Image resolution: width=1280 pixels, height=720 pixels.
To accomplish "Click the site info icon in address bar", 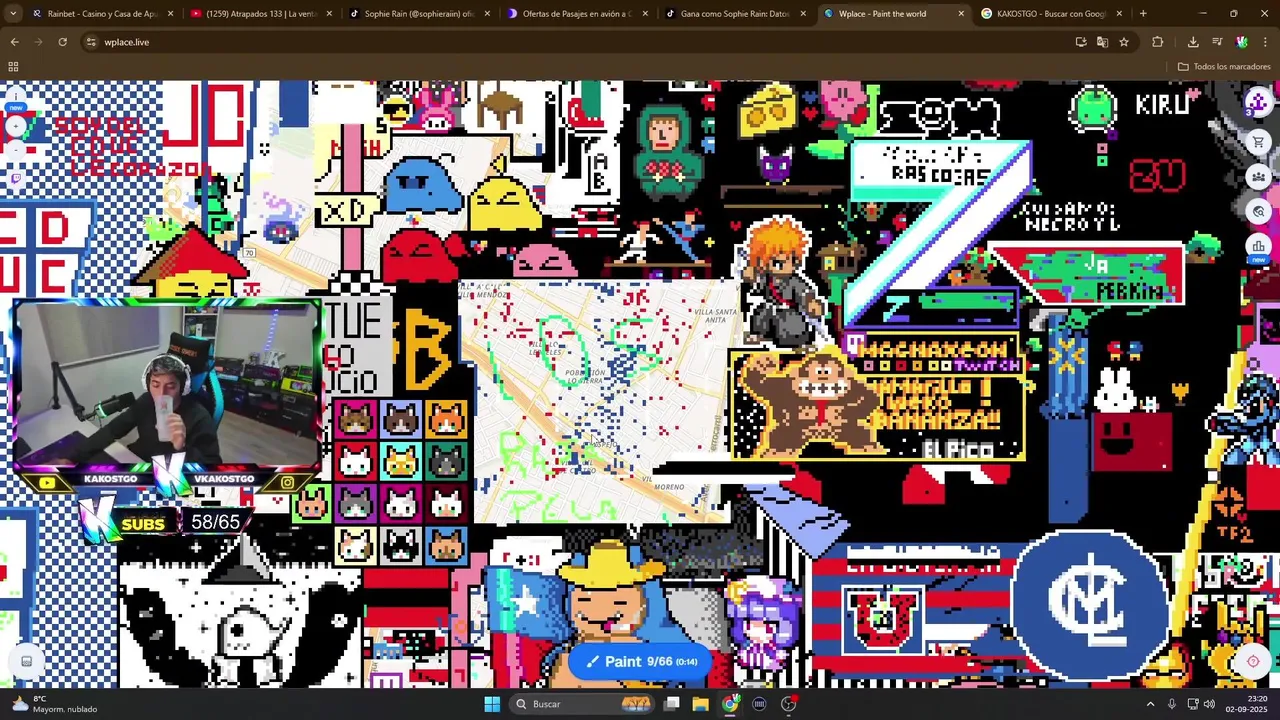I will 91,42.
